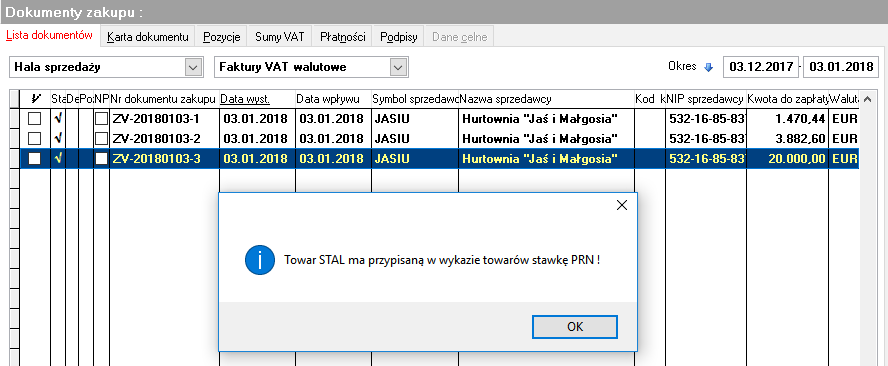Click the scroll up arrow of the table
888x366 pixels.
pos(867,99)
